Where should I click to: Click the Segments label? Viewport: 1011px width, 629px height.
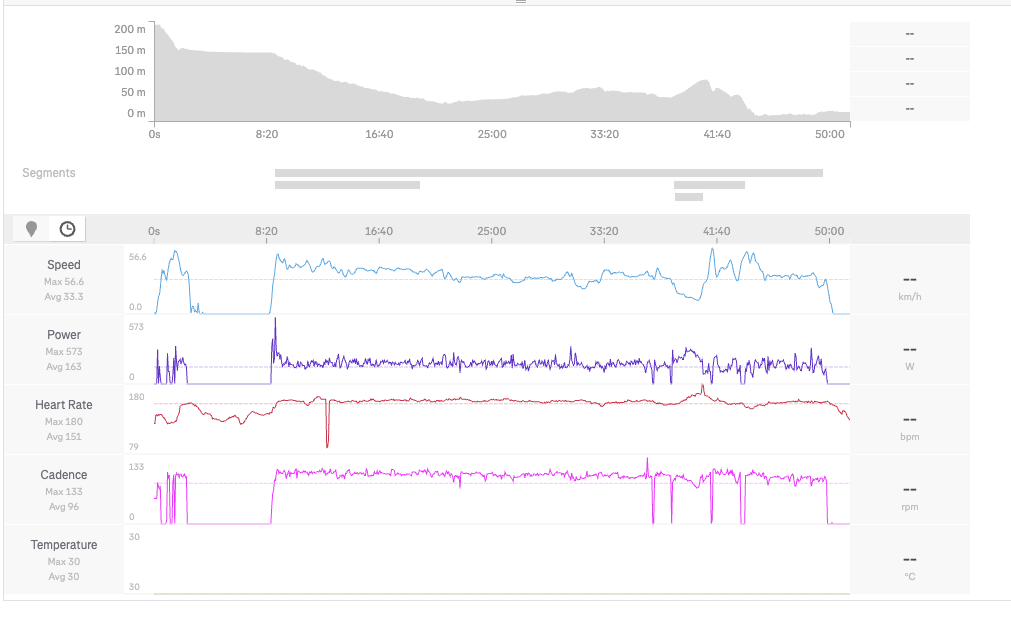pyautogui.click(x=49, y=173)
